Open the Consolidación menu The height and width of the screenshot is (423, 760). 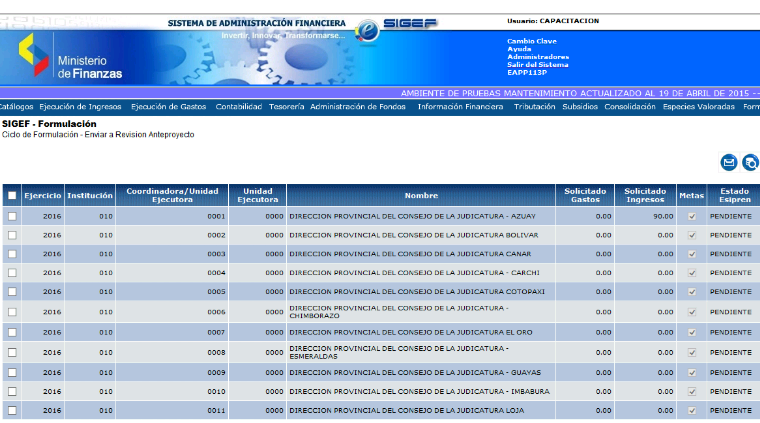630,107
